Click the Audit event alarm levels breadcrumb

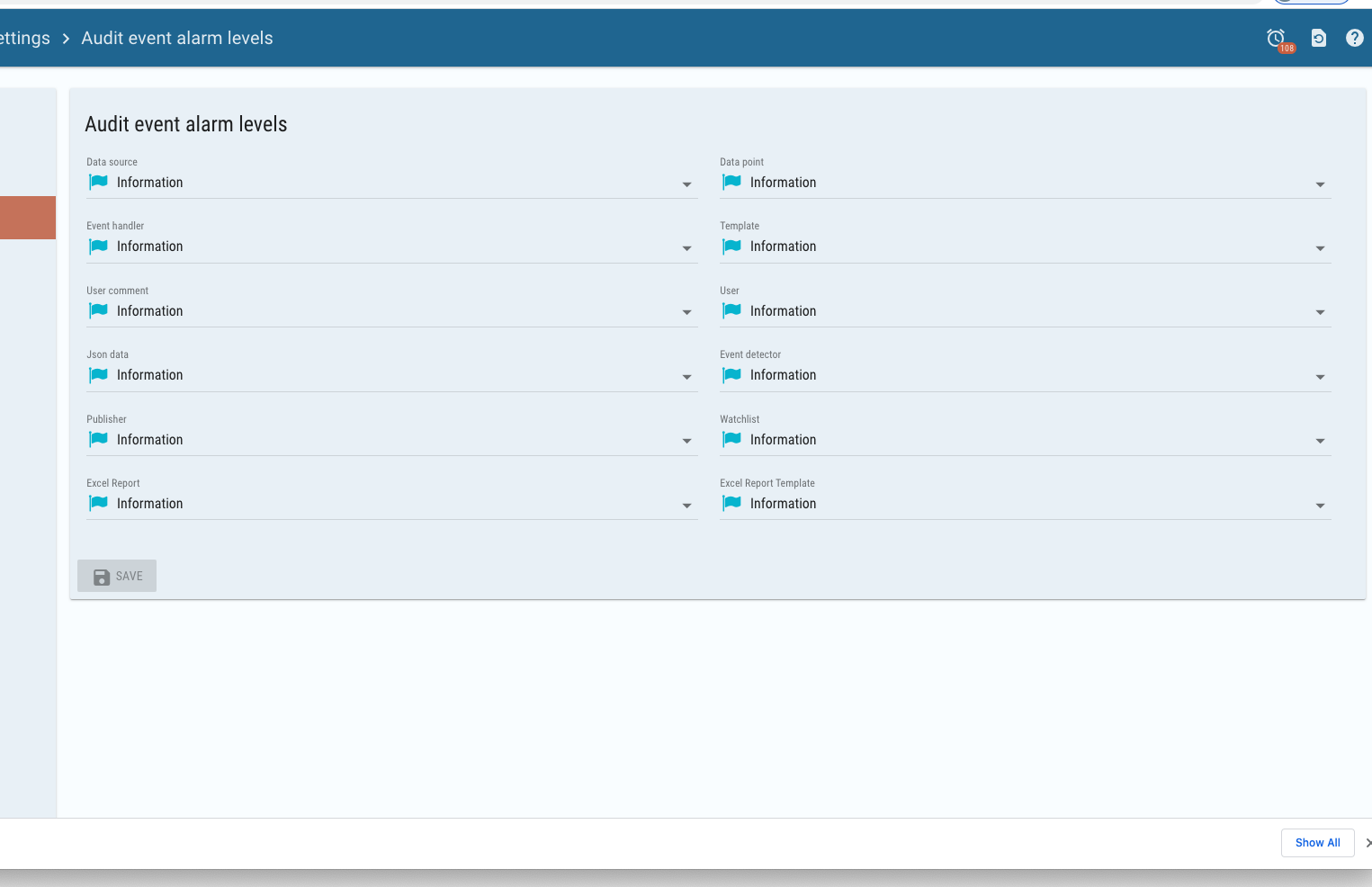pyautogui.click(x=176, y=38)
